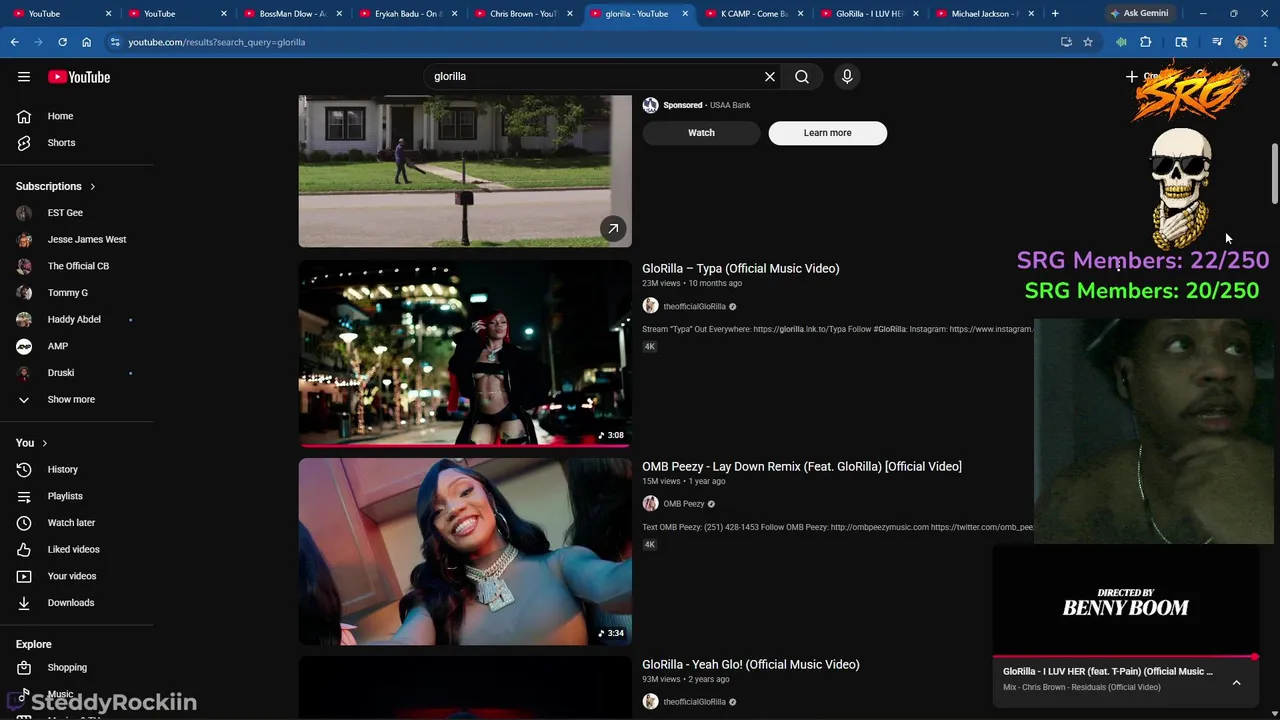
Task: Open Chrome profile avatar
Action: coord(1241,42)
